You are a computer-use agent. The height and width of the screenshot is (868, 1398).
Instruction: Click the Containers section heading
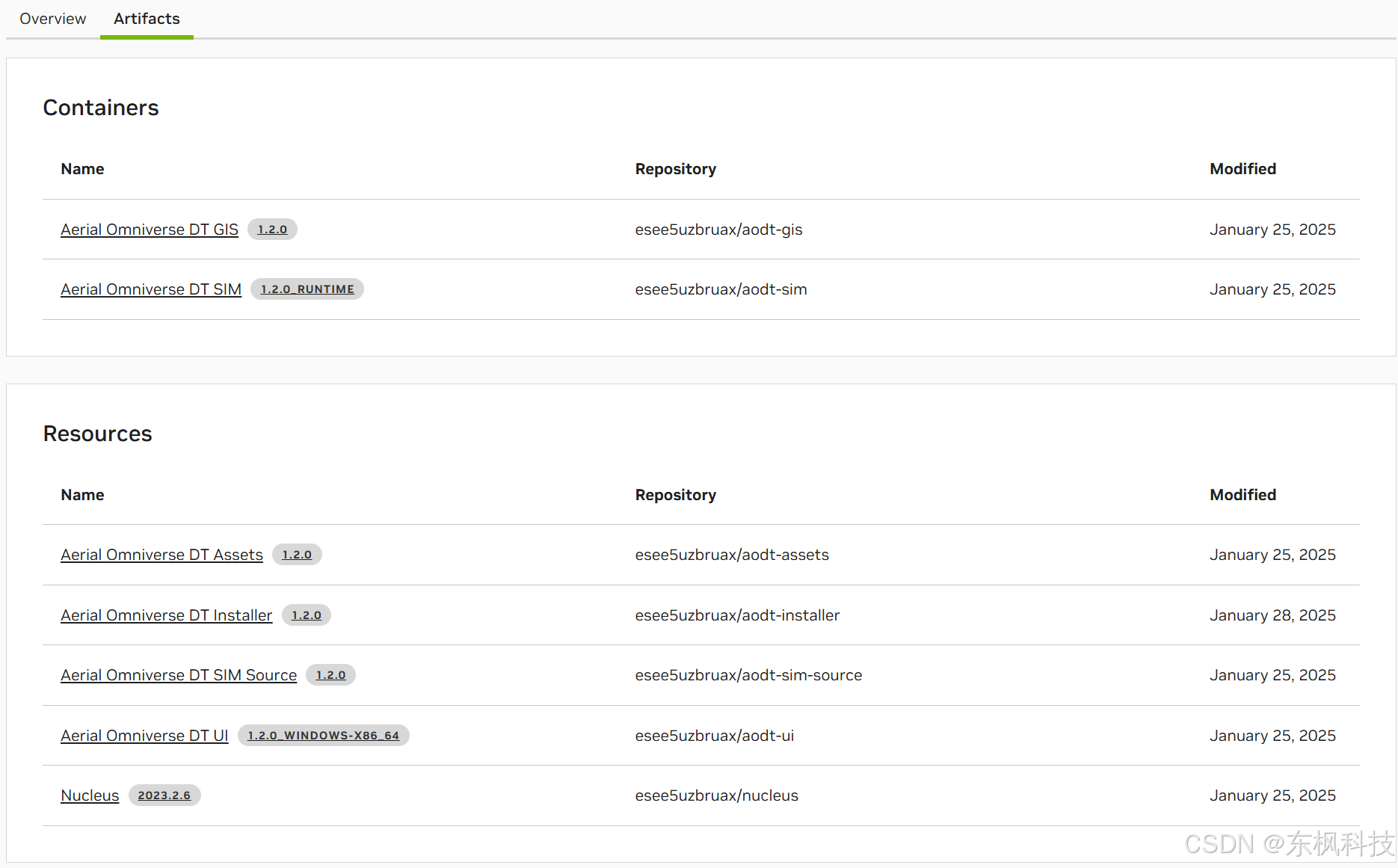point(101,108)
